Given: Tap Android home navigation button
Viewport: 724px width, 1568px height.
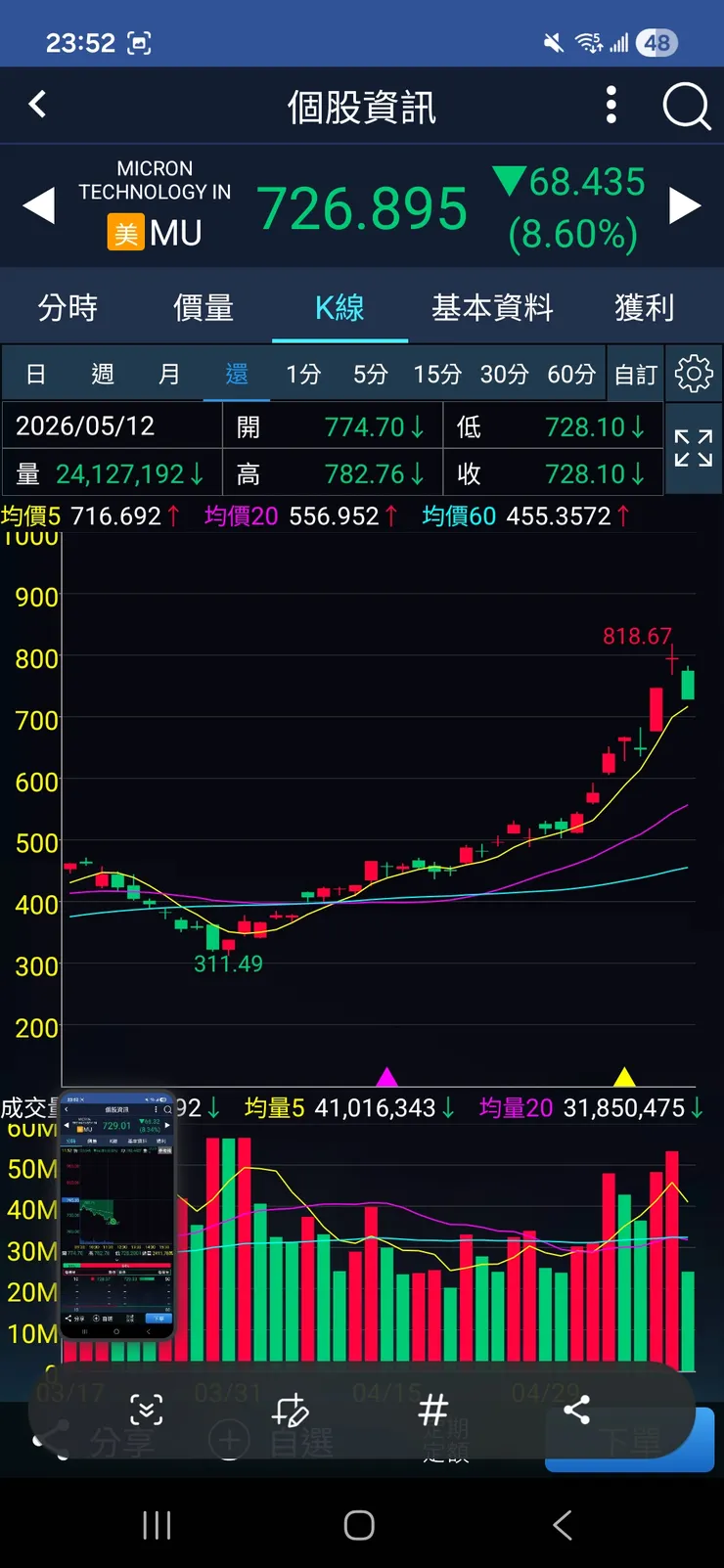Looking at the screenshot, I should (359, 1524).
